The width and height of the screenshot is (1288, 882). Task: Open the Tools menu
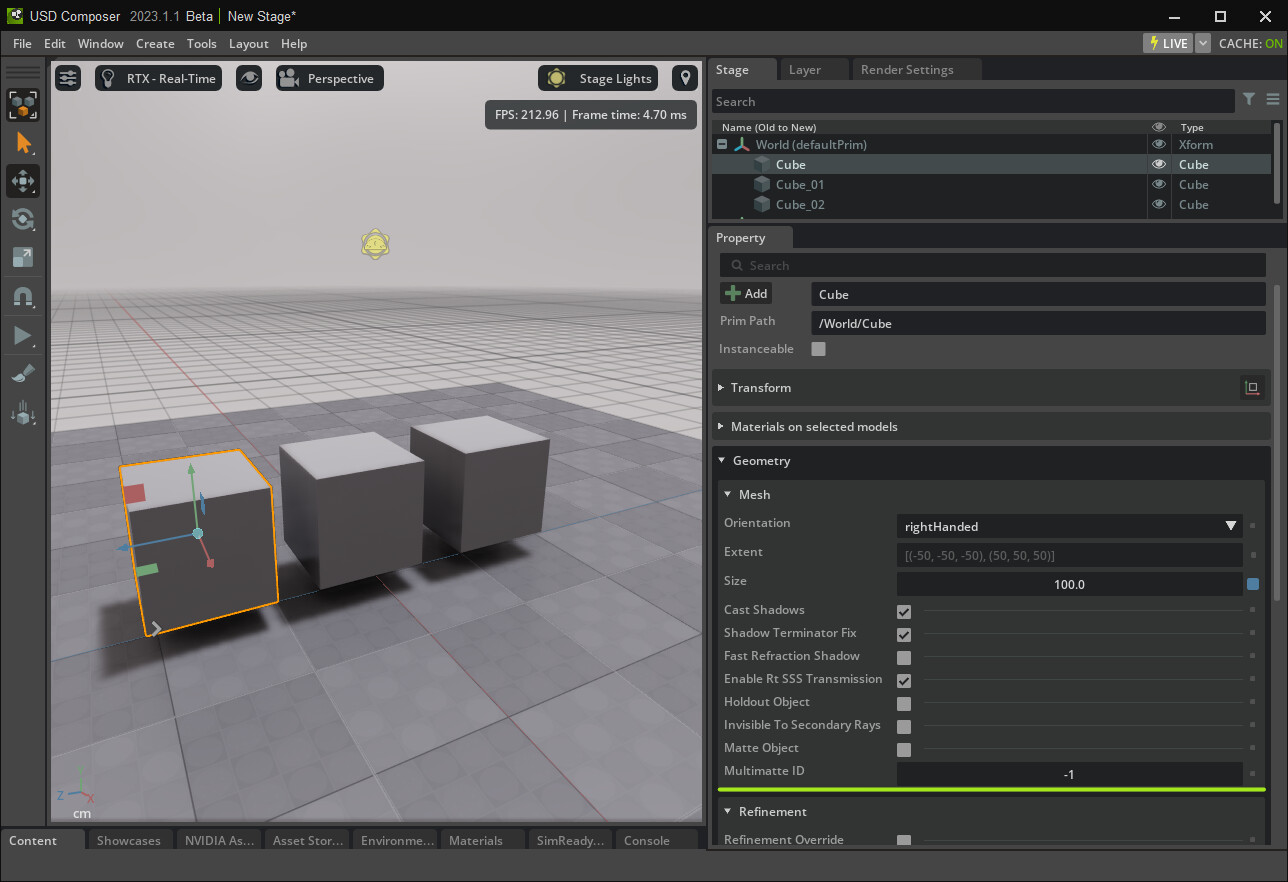click(x=202, y=43)
